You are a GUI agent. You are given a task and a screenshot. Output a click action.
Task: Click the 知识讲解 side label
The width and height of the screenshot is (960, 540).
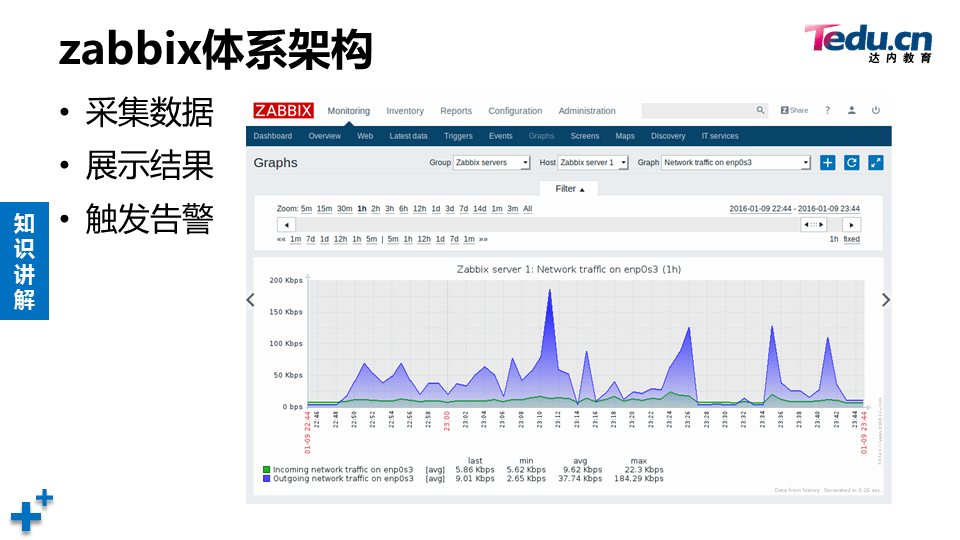point(24,261)
